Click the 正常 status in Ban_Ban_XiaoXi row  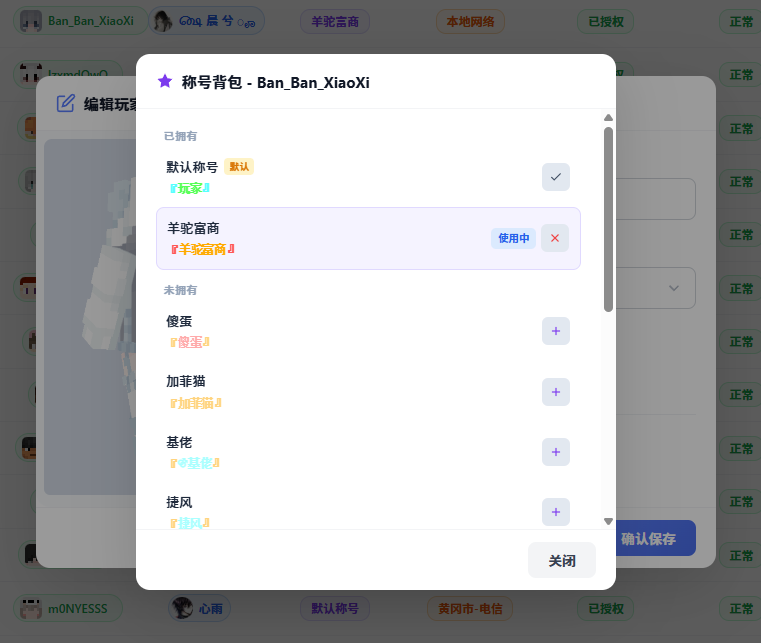(741, 22)
